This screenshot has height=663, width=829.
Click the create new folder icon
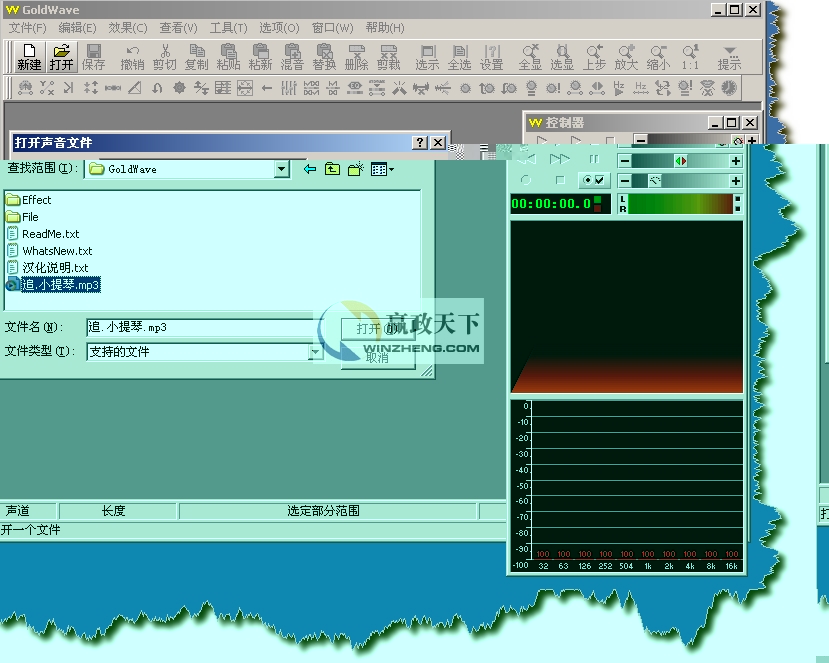click(355, 169)
